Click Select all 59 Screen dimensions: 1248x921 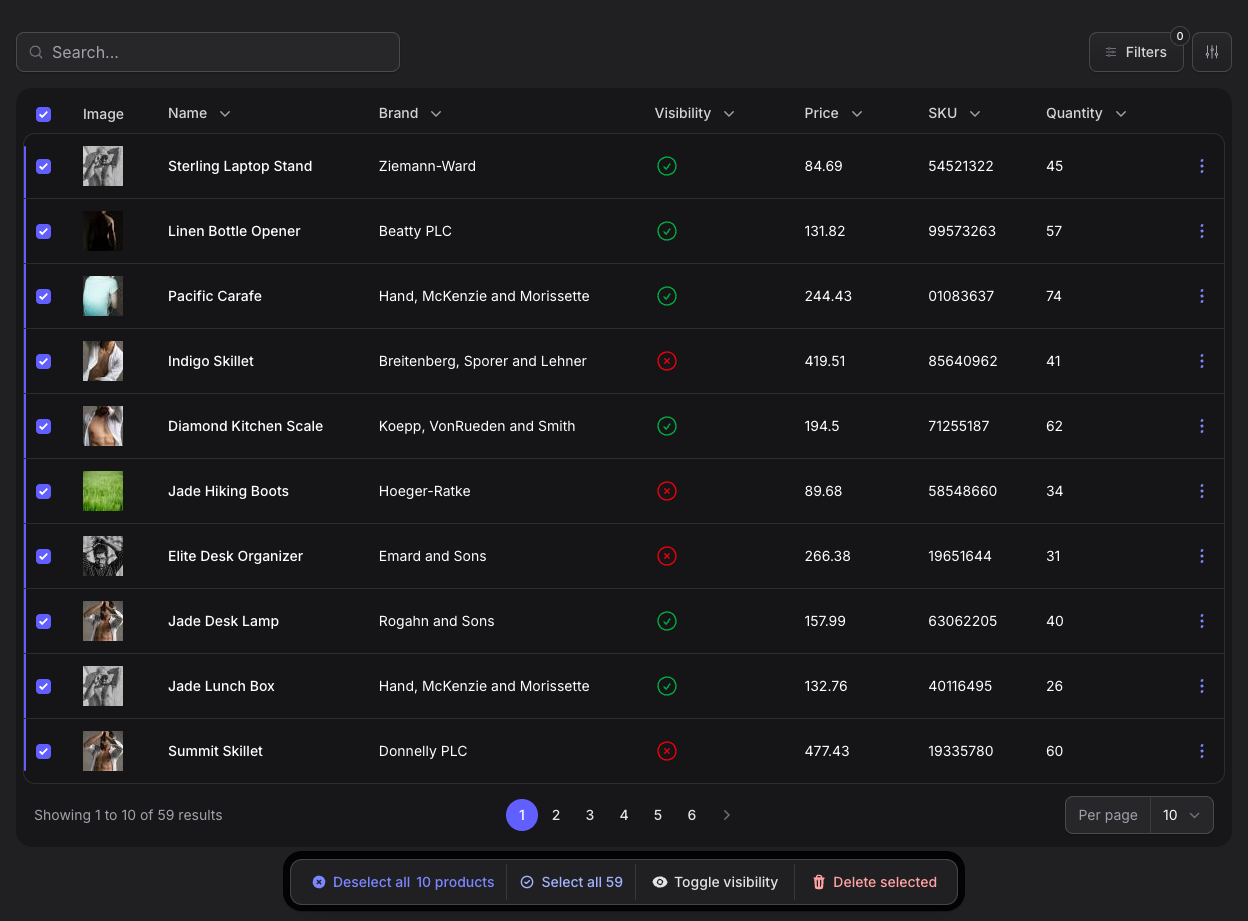(571, 882)
